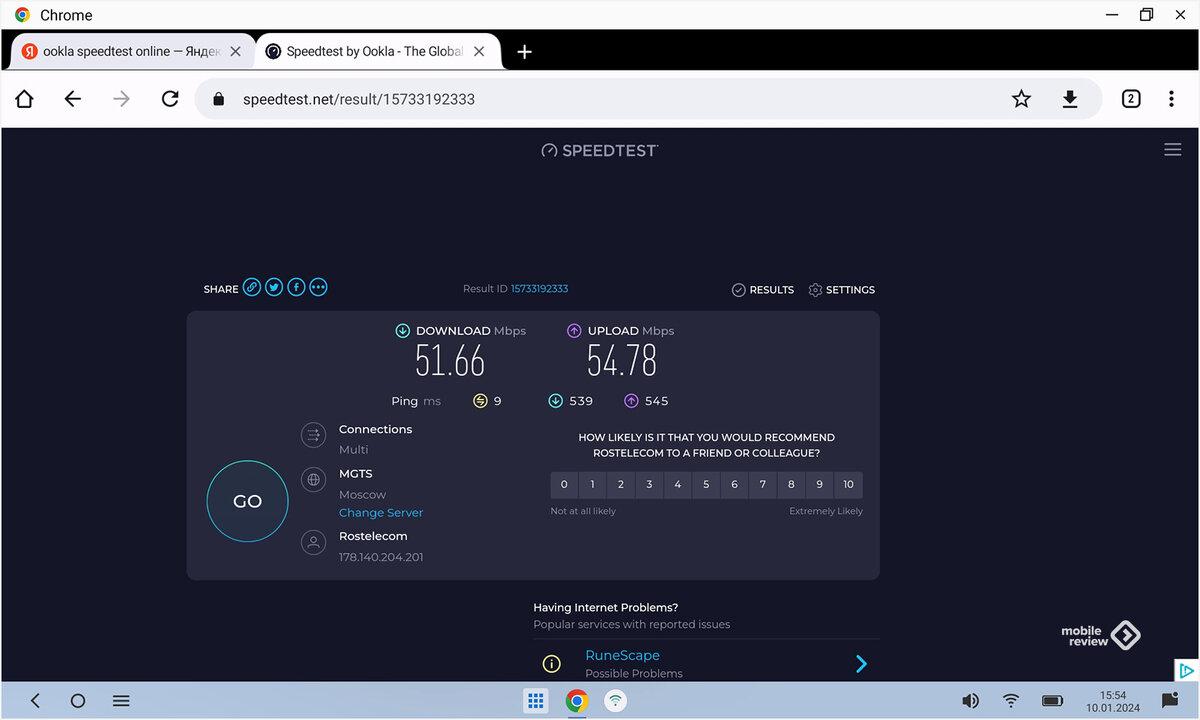
Task: Click idle ping value 9
Action: click(x=497, y=401)
